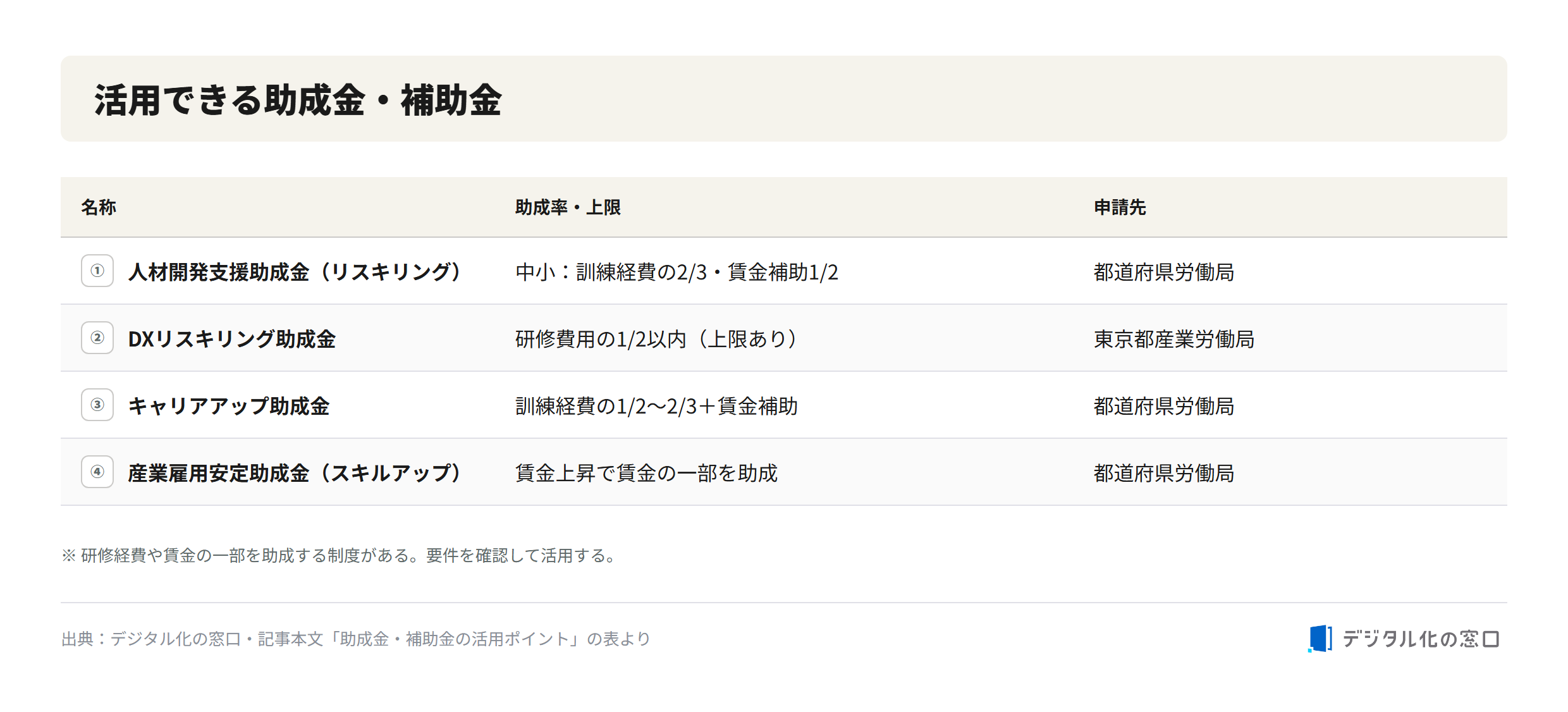Click the 東京都産業労働局 cell
Image resolution: width=1568 pixels, height=712 pixels.
point(1174,339)
